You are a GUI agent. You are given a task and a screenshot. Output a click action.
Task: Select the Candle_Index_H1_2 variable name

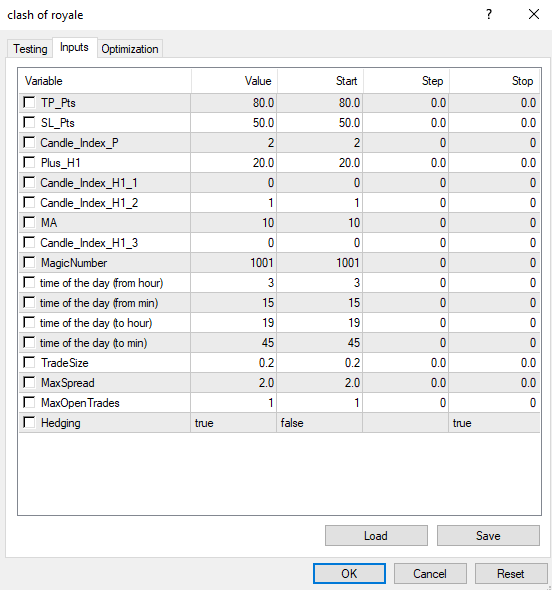(90, 203)
